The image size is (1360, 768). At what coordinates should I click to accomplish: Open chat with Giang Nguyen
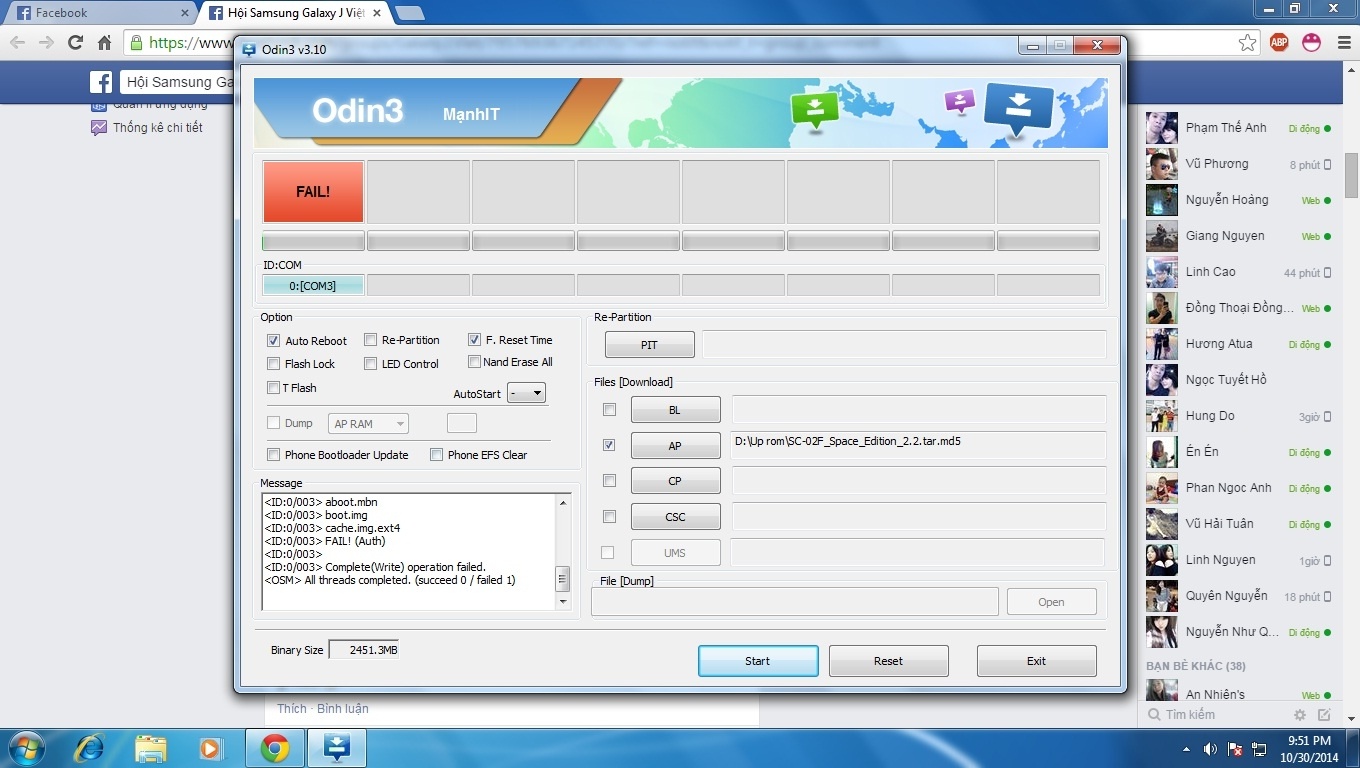tap(1238, 236)
